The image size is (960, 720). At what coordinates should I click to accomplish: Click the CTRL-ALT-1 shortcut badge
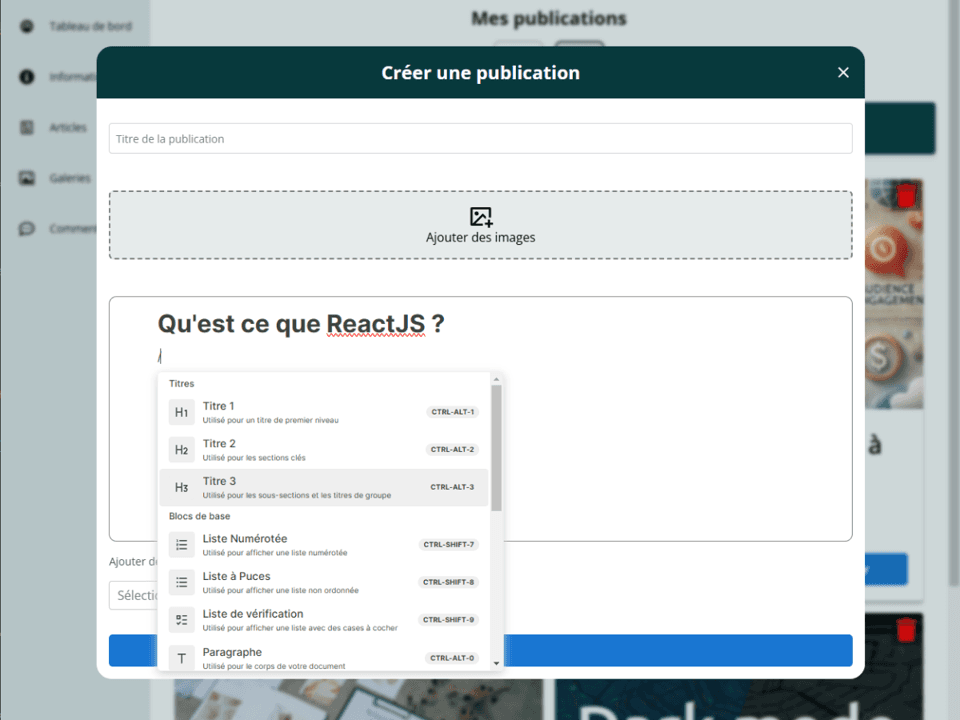pyautogui.click(x=452, y=412)
